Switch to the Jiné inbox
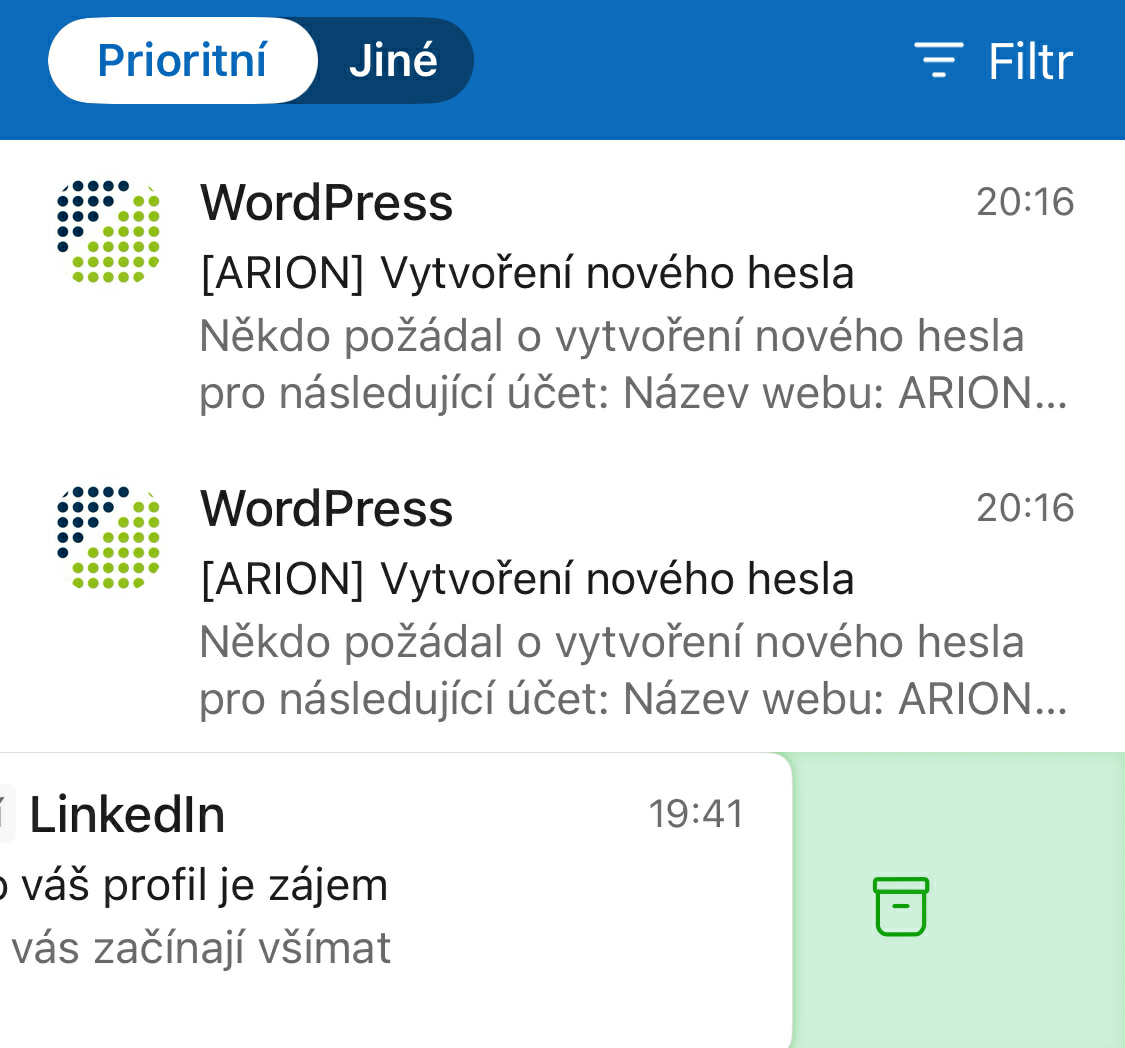1125x1048 pixels. tap(393, 61)
